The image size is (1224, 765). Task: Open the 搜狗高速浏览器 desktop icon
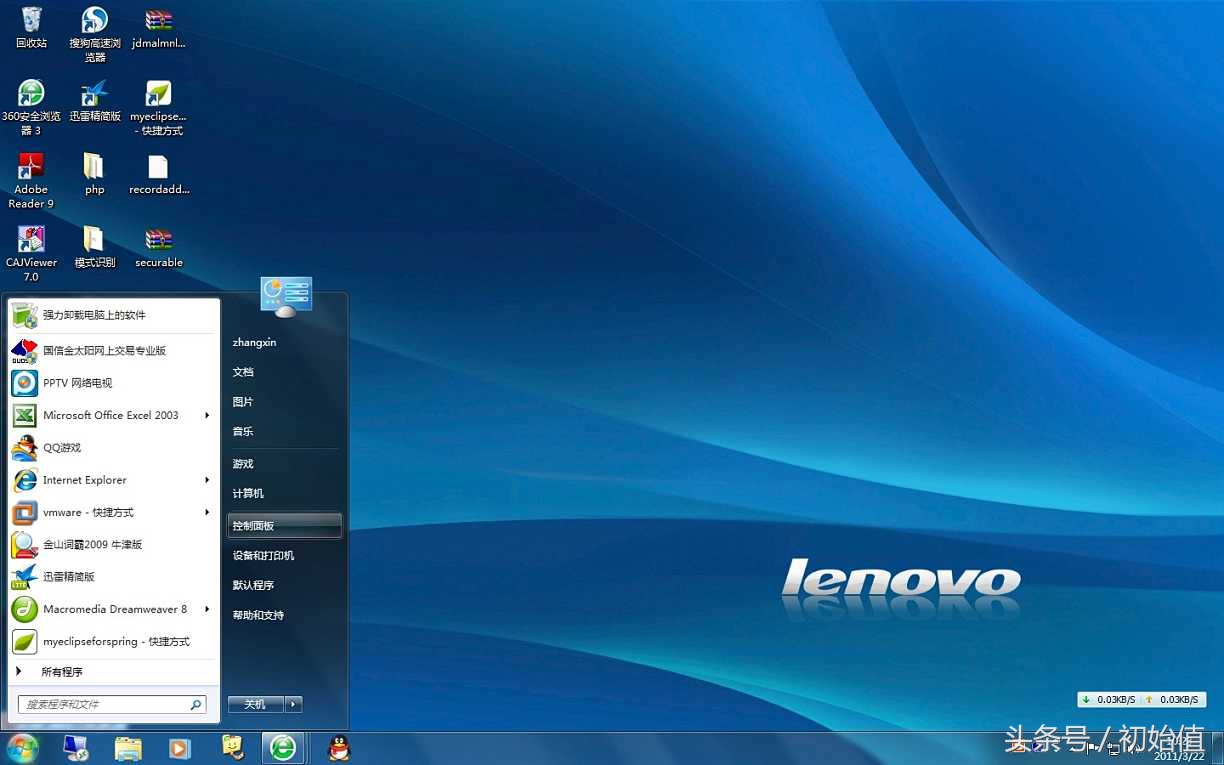(94, 22)
